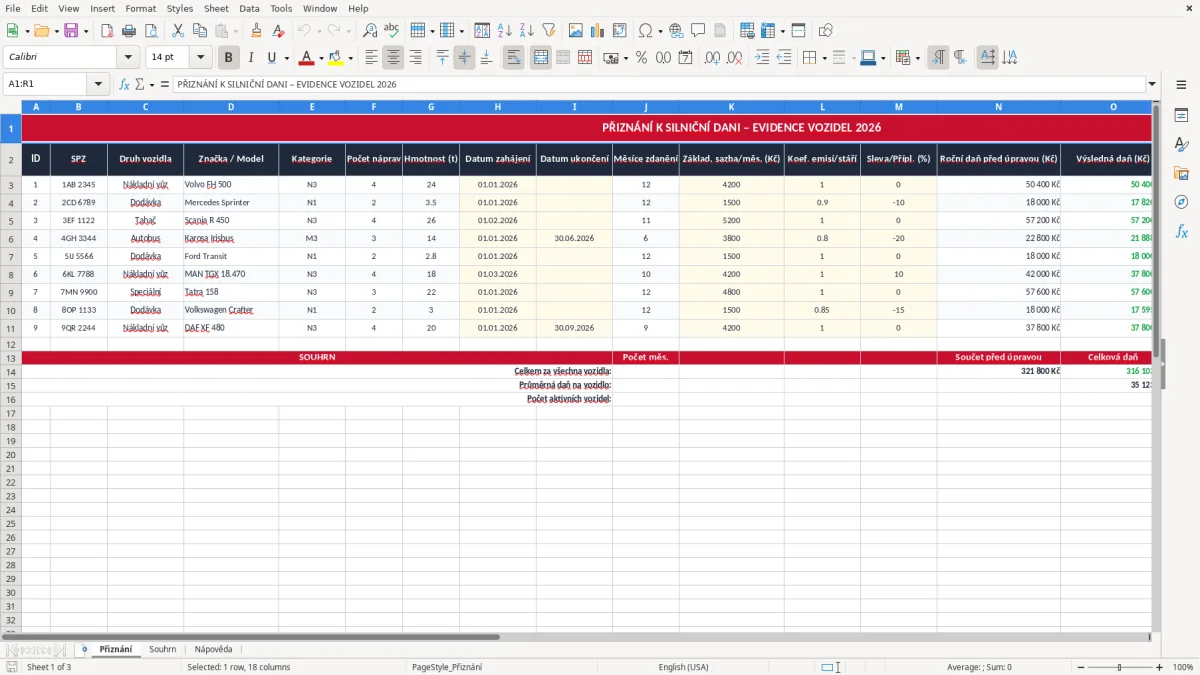Toggle Wrap Text option
1200x675 pixels.
pos(513,58)
